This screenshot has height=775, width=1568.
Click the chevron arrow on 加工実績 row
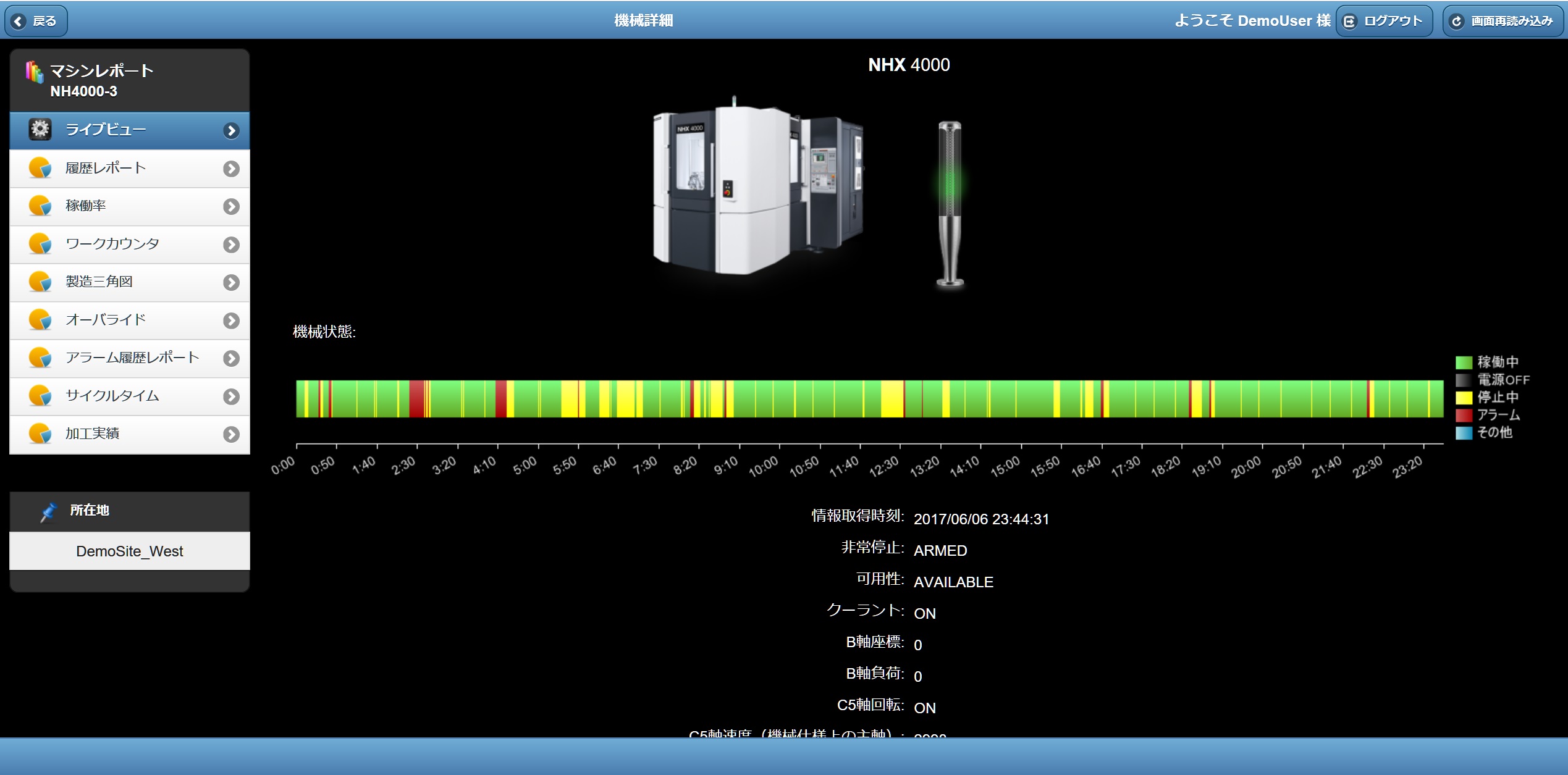click(x=232, y=435)
